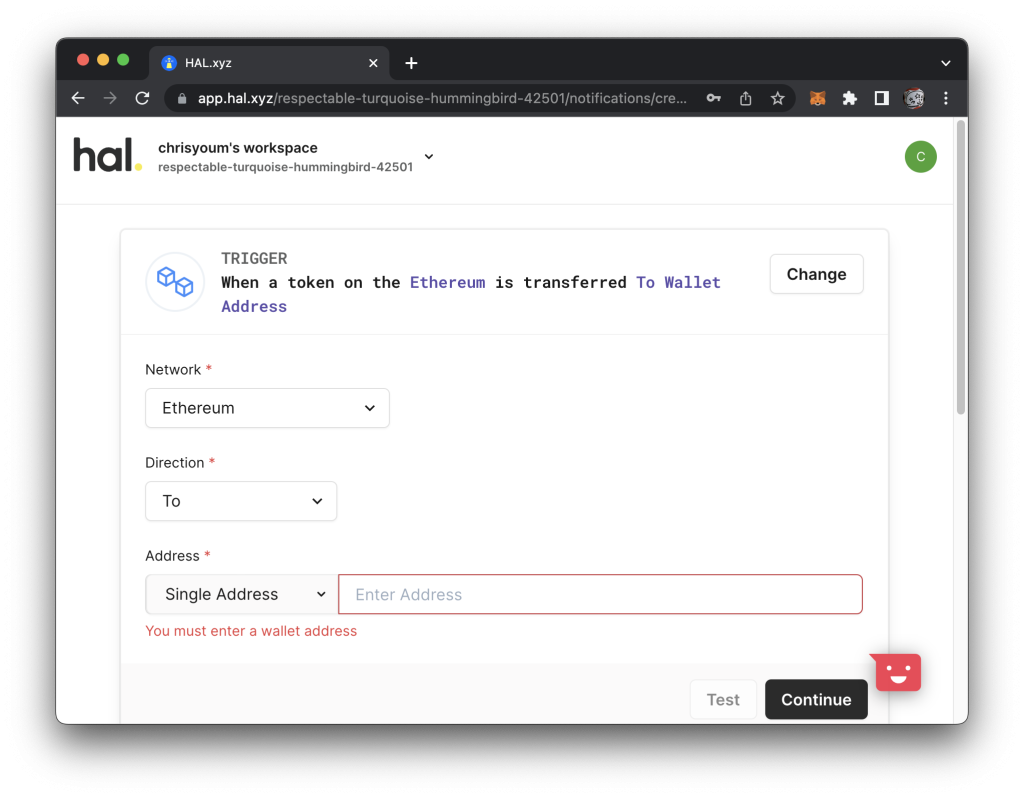Click the Change trigger button
This screenshot has height=798, width=1024.
pos(816,274)
